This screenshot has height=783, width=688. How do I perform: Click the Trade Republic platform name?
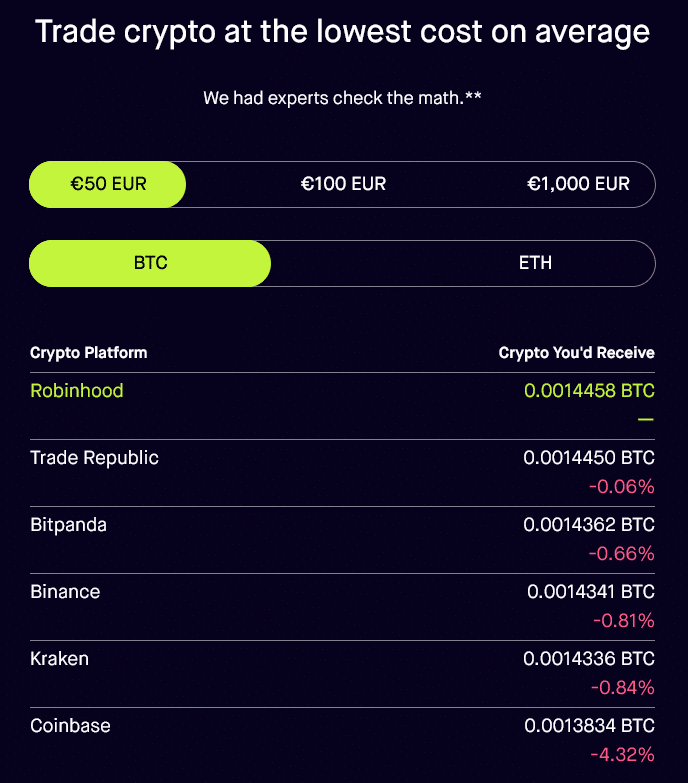(94, 458)
